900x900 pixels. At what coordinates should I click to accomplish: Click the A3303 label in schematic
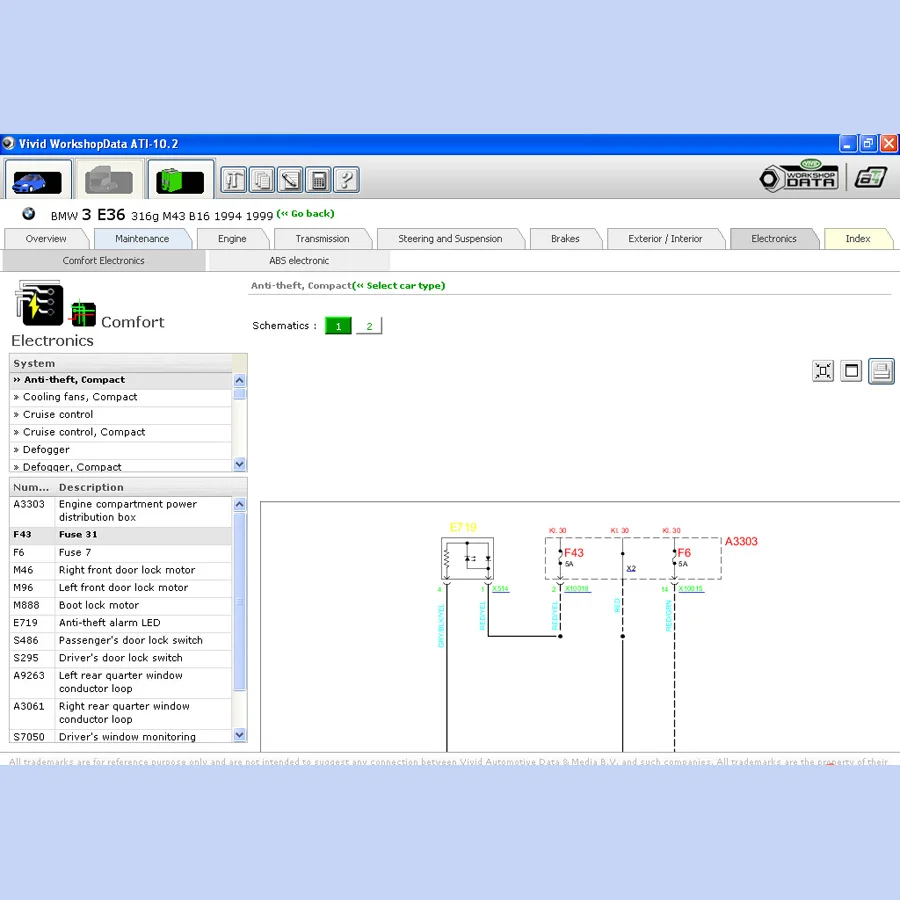[741, 541]
